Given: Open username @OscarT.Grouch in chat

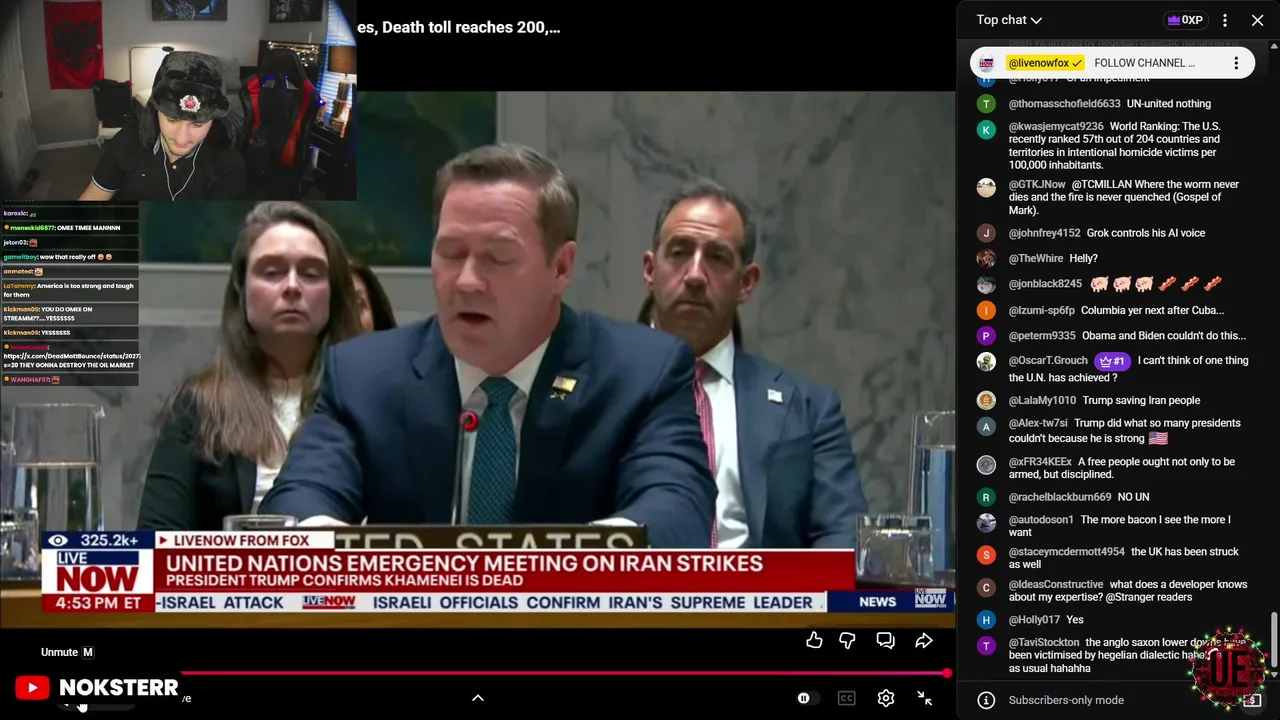Looking at the screenshot, I should point(1048,361).
